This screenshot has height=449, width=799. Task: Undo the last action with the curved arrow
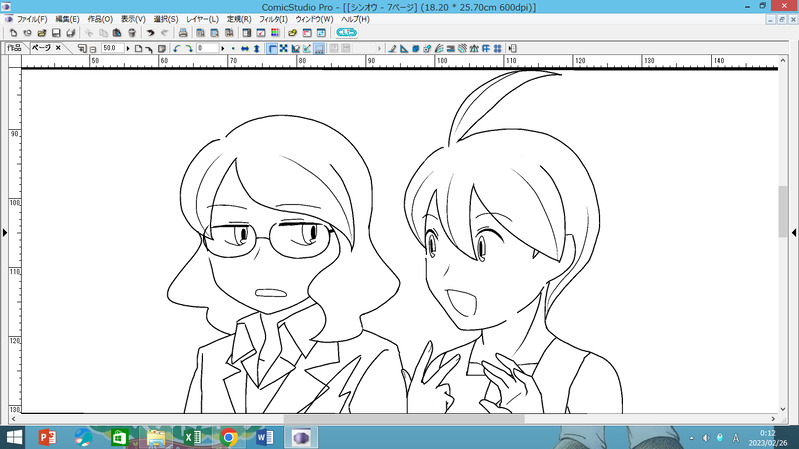(150, 33)
